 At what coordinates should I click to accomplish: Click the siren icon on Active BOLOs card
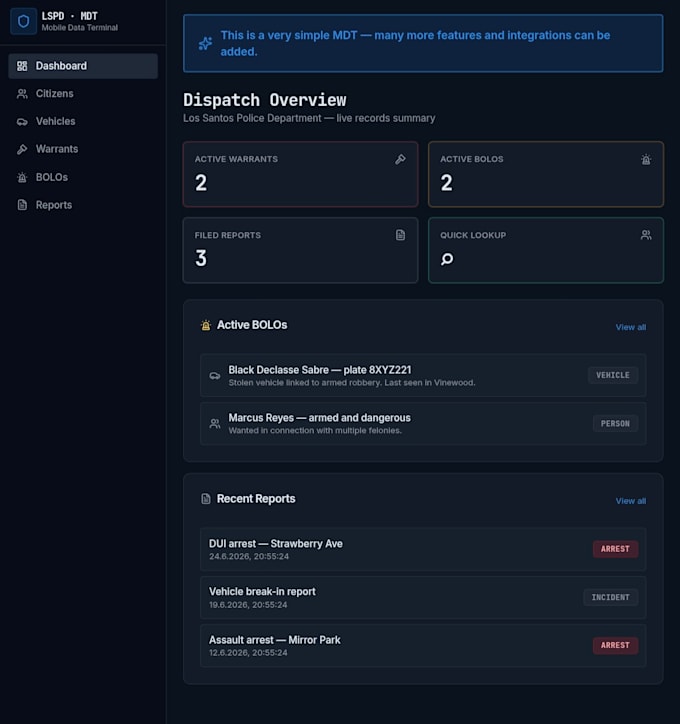[646, 159]
